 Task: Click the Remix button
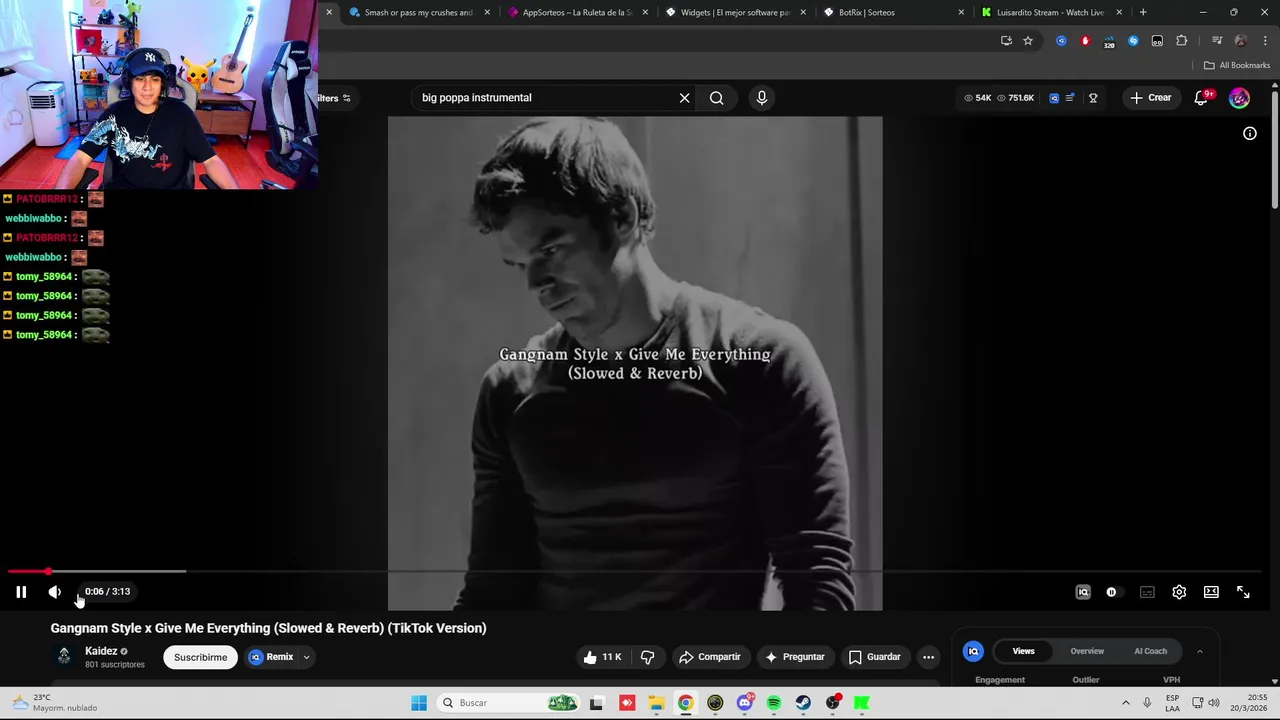coord(271,657)
